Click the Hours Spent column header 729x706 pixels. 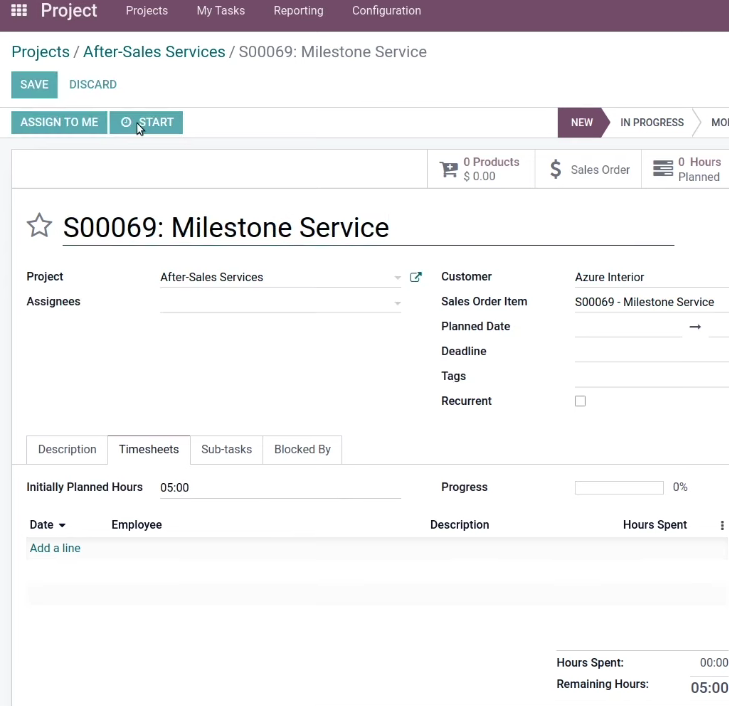pyautogui.click(x=655, y=525)
